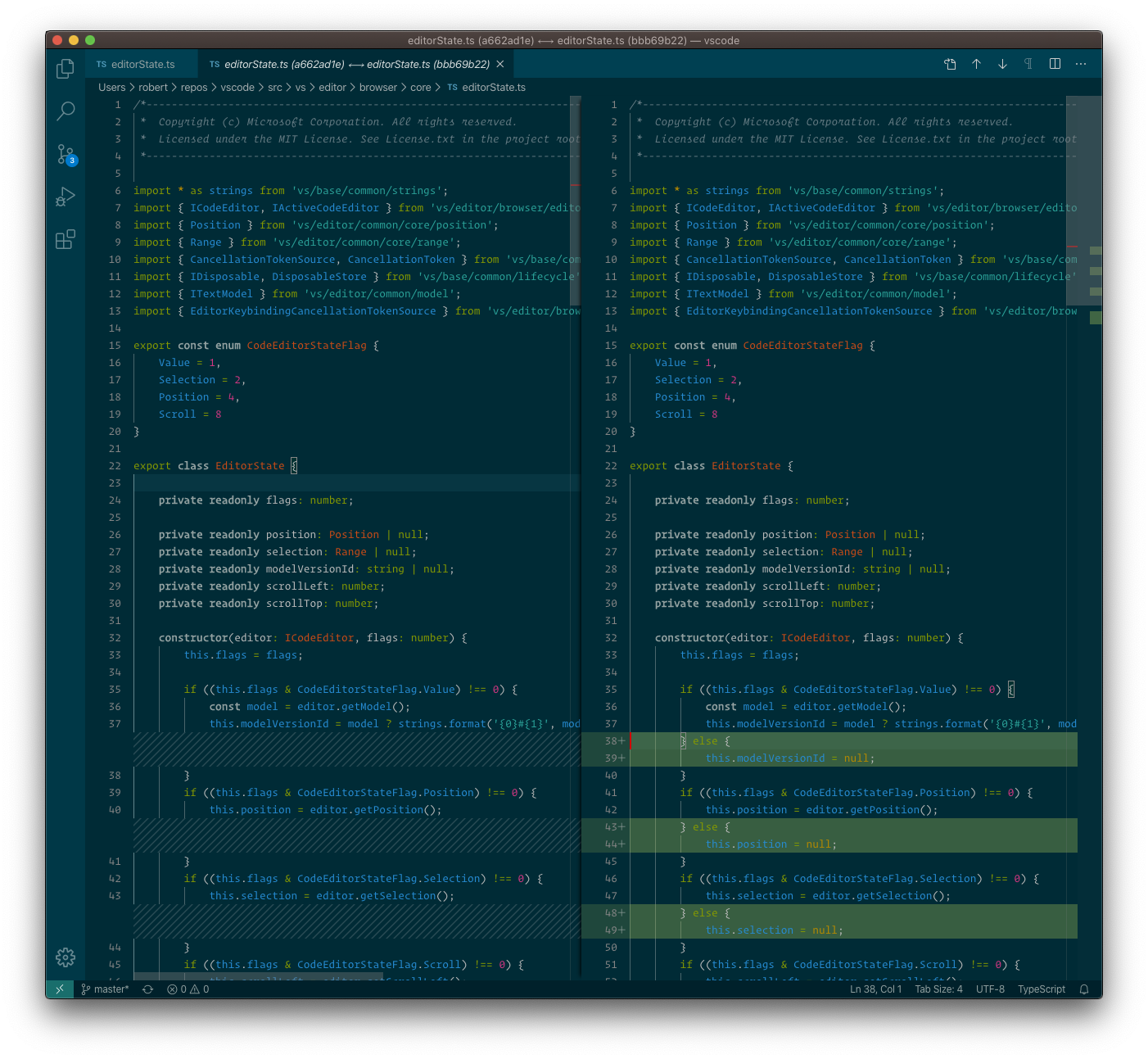Click 'export class EditorState' in right pane
The height and width of the screenshot is (1059, 1148).
[706, 466]
